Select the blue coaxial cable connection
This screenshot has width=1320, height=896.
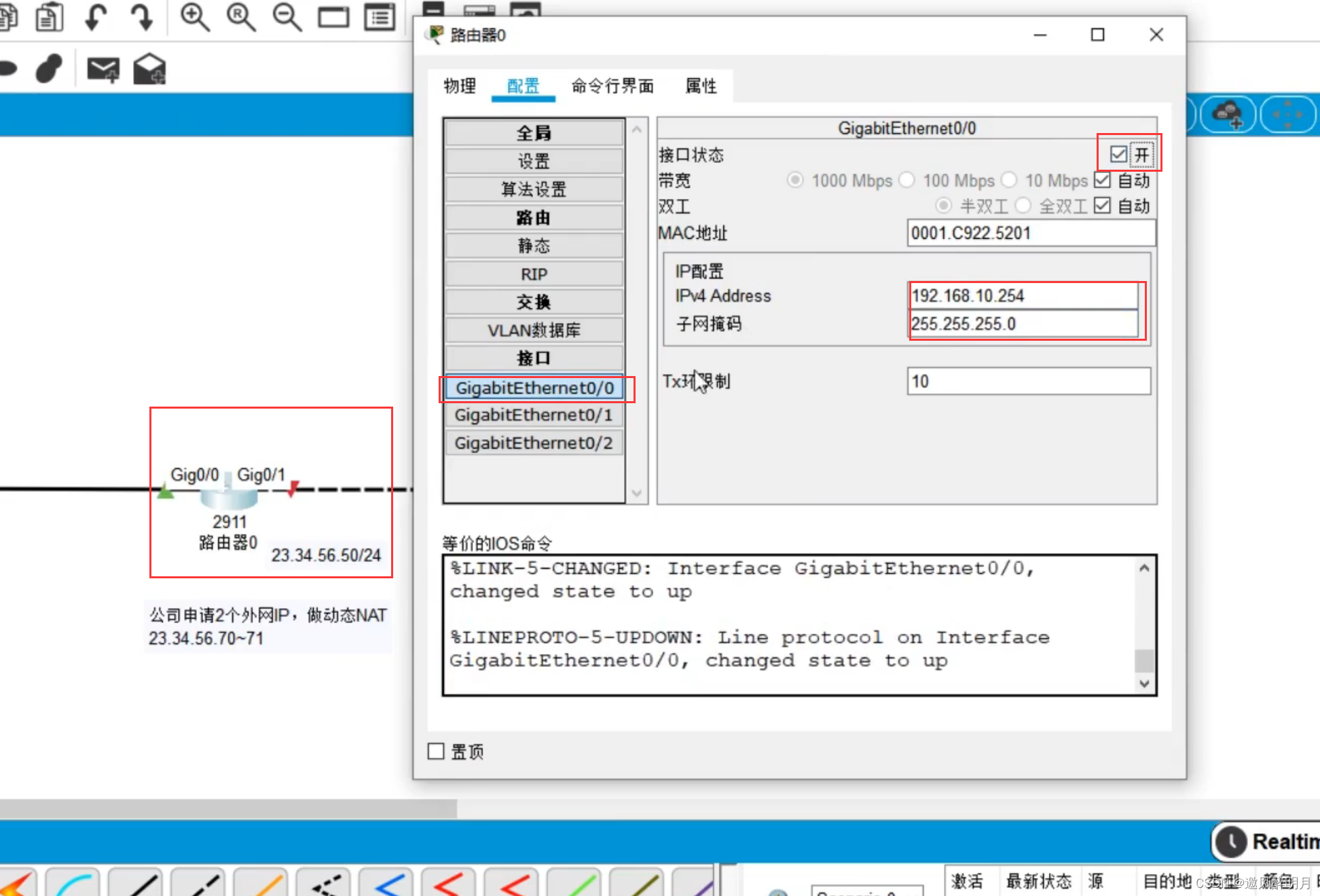pyautogui.click(x=386, y=882)
